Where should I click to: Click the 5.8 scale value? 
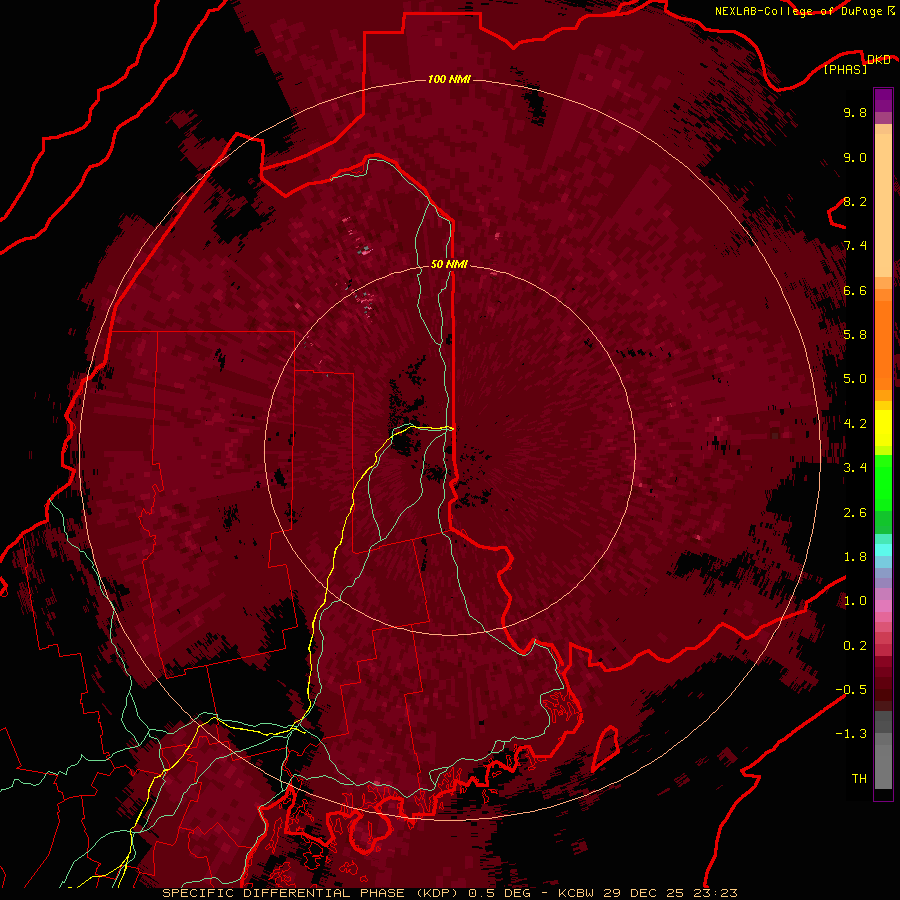pos(855,335)
